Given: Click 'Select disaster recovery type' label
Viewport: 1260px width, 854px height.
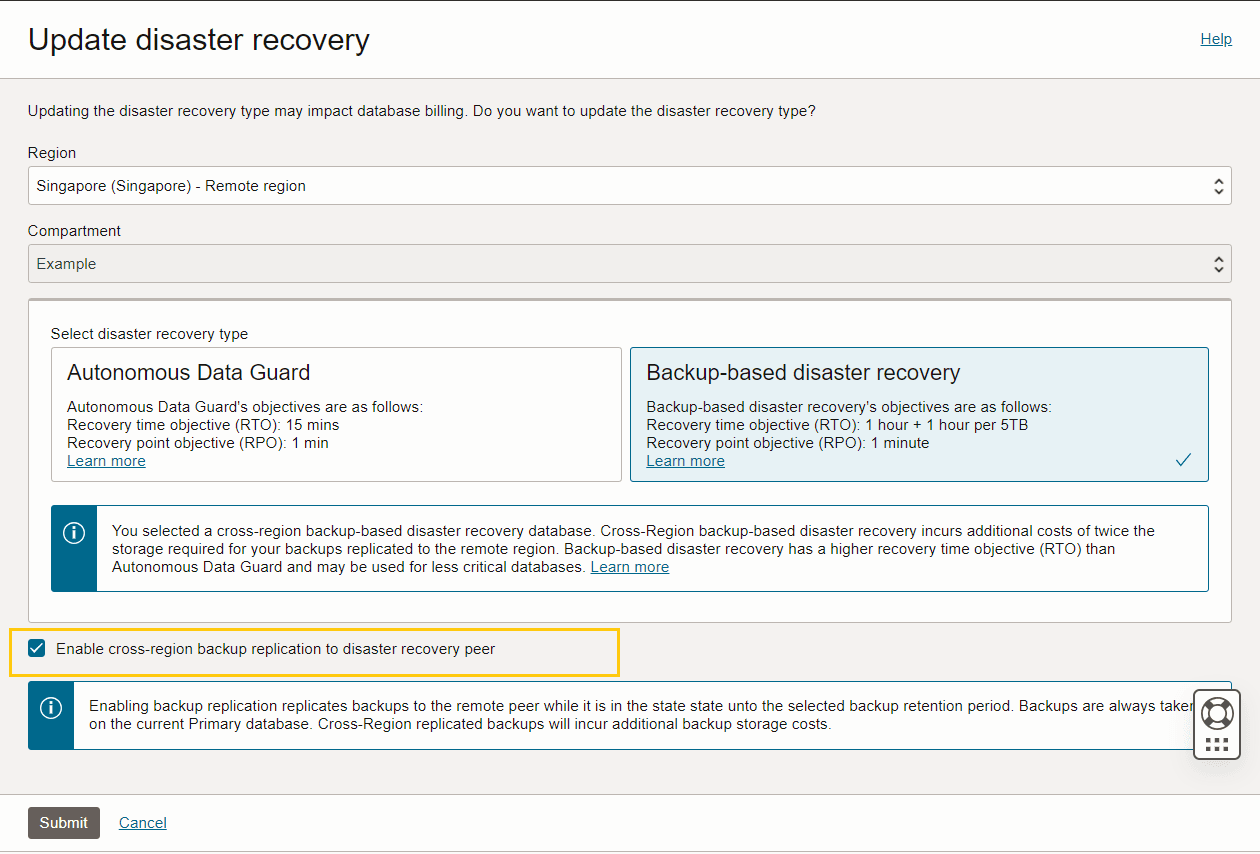Looking at the screenshot, I should (x=149, y=334).
